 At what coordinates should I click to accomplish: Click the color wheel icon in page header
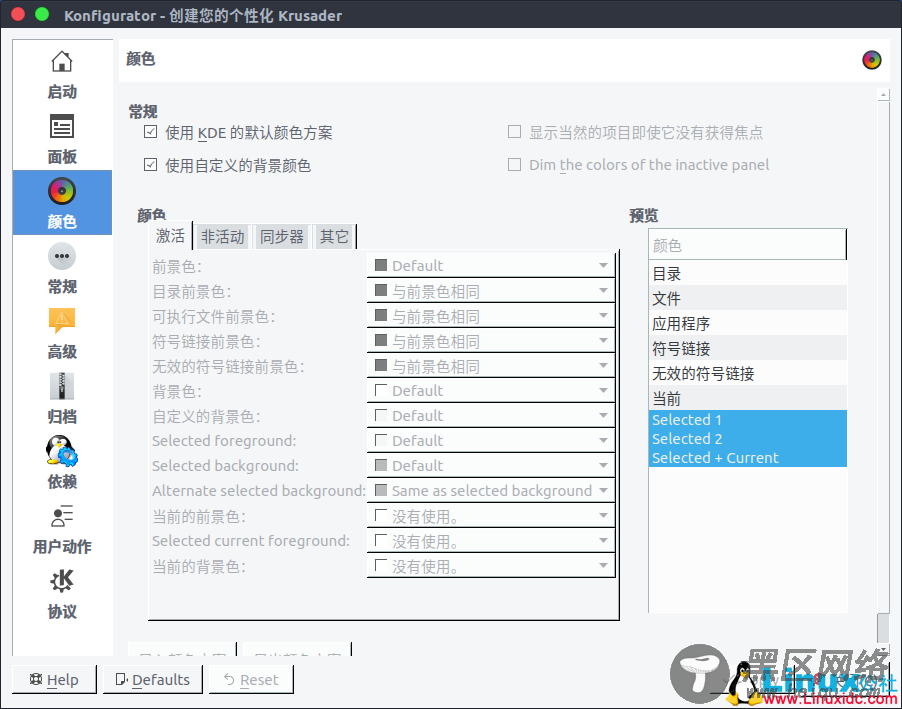coord(872,60)
